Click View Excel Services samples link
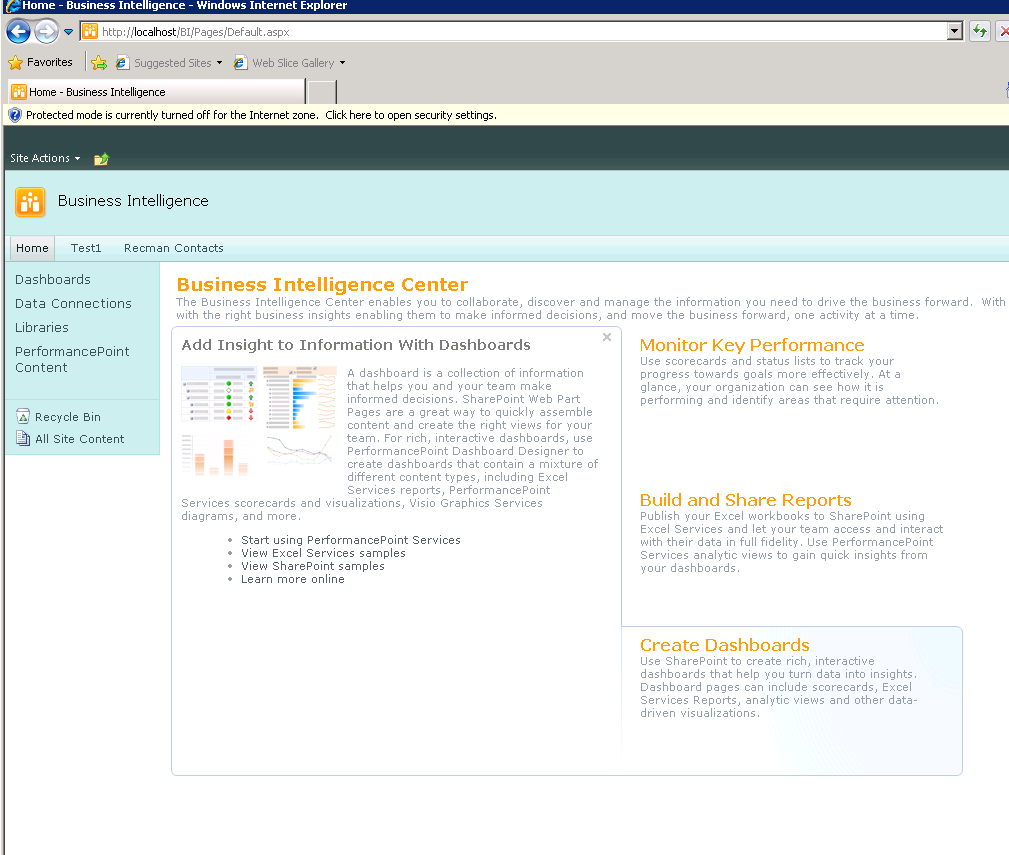The image size is (1009, 855). tap(323, 553)
